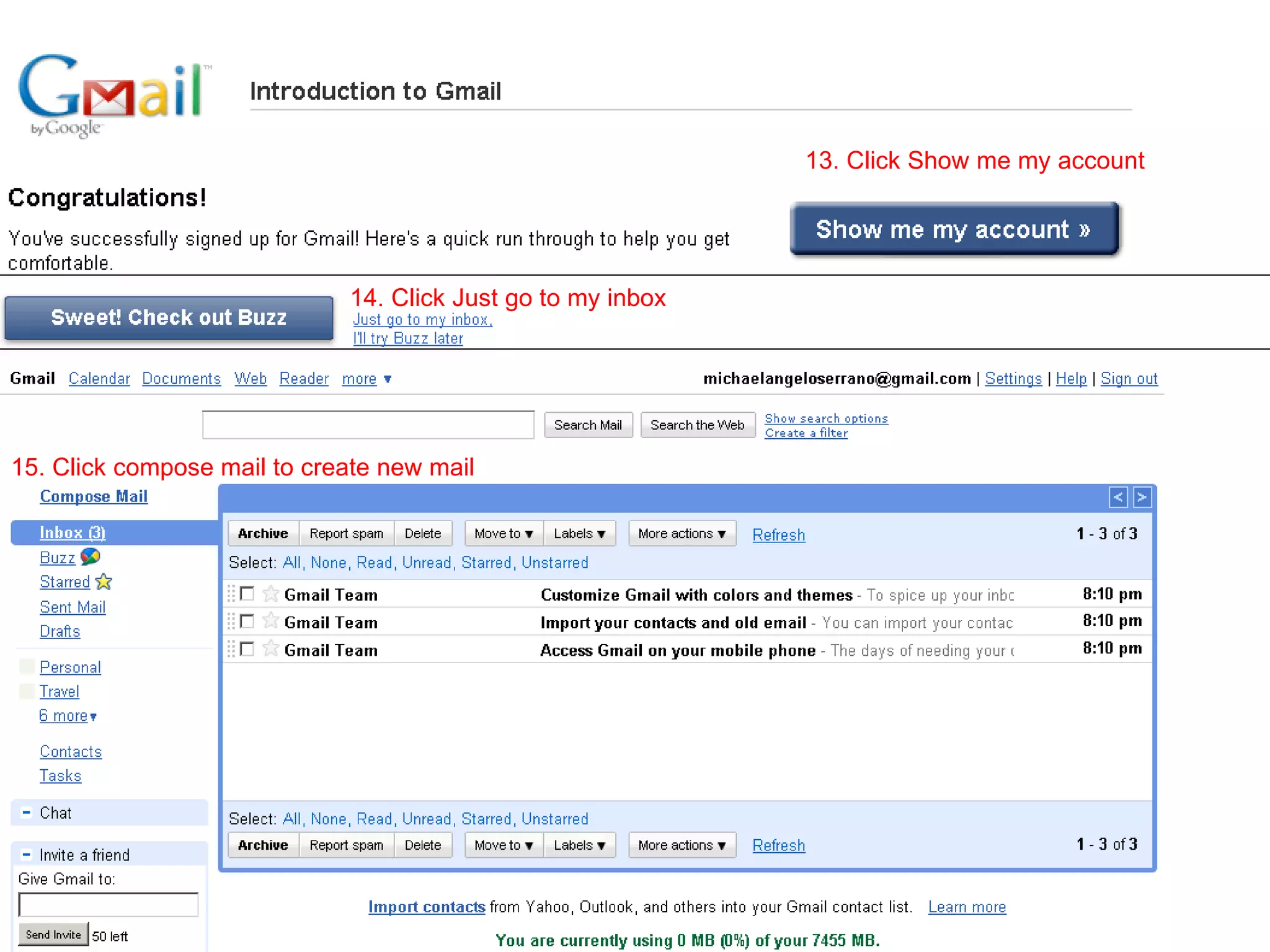Click drag handle of Customize Gmail email row
The width and height of the screenshot is (1270, 952).
231,594
